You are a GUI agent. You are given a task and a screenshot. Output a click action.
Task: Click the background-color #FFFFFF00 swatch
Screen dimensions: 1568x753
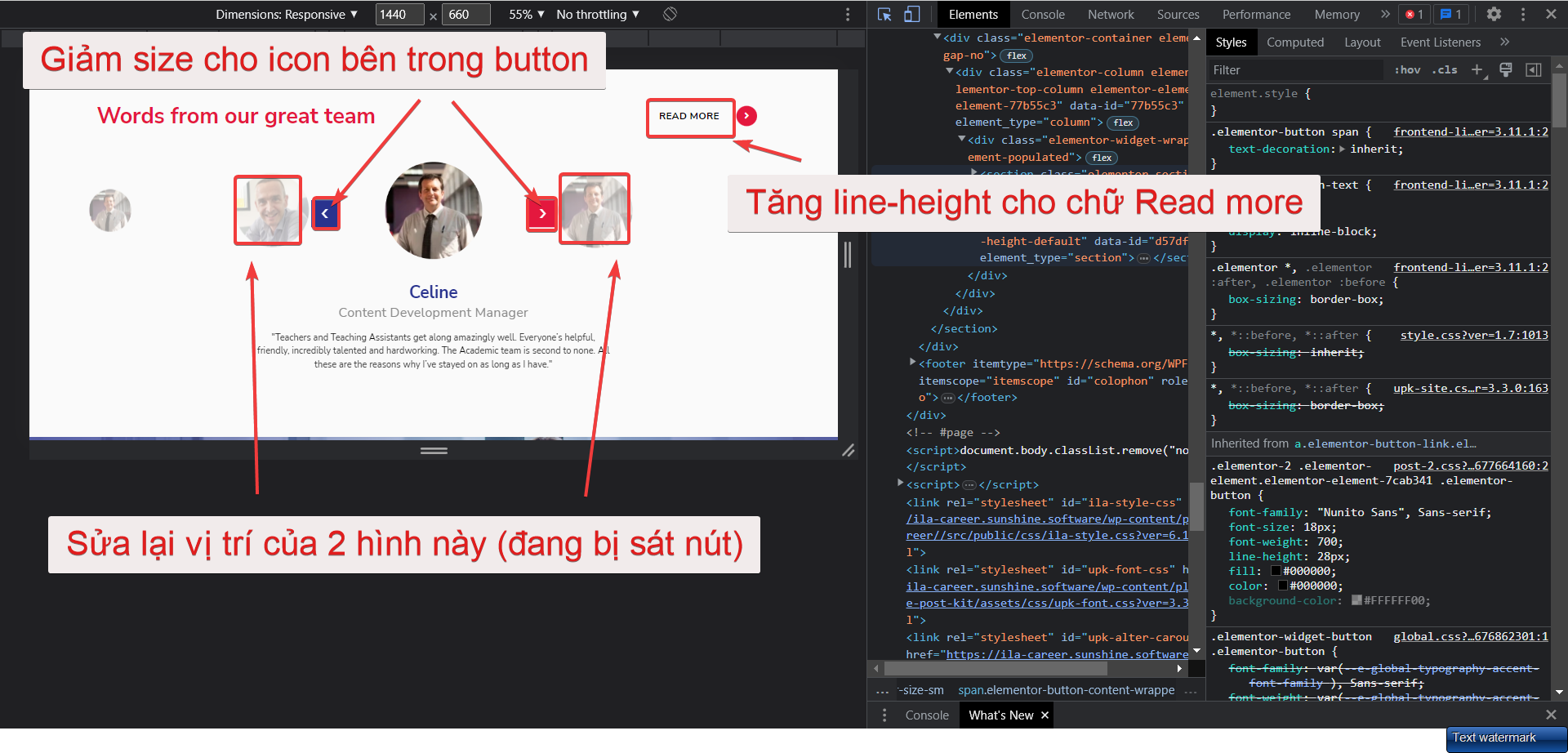click(1357, 601)
